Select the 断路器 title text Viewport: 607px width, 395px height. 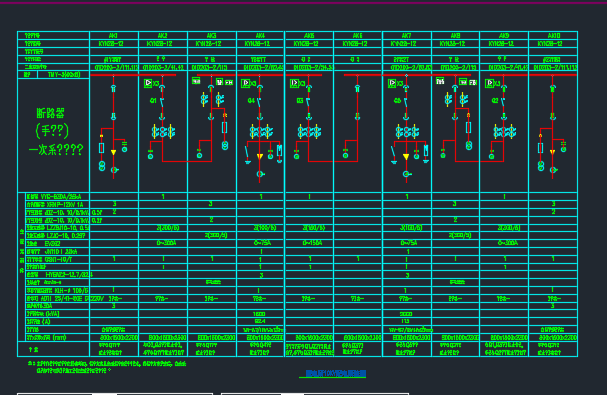(51, 113)
